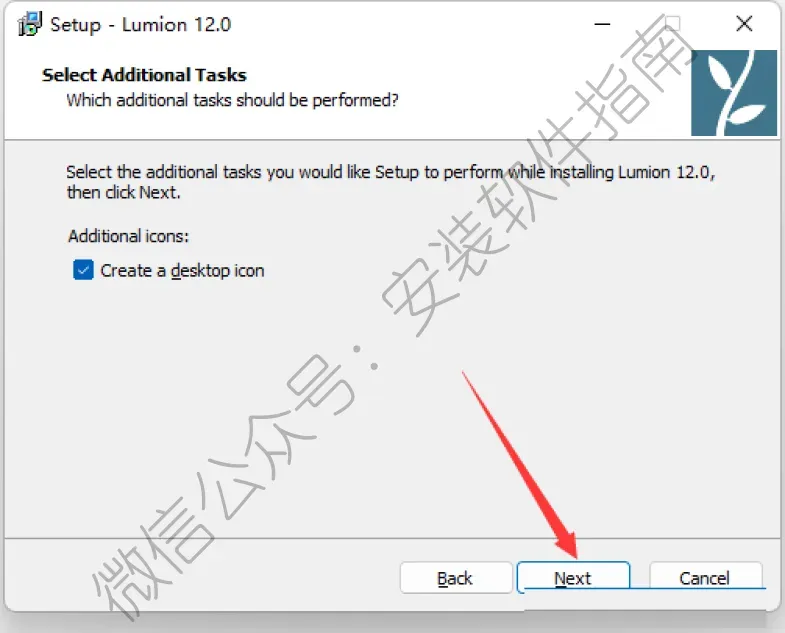Screen dimensions: 785x633
Task: Click the 'Additional icons:' group label
Action: pyautogui.click(x=129, y=236)
